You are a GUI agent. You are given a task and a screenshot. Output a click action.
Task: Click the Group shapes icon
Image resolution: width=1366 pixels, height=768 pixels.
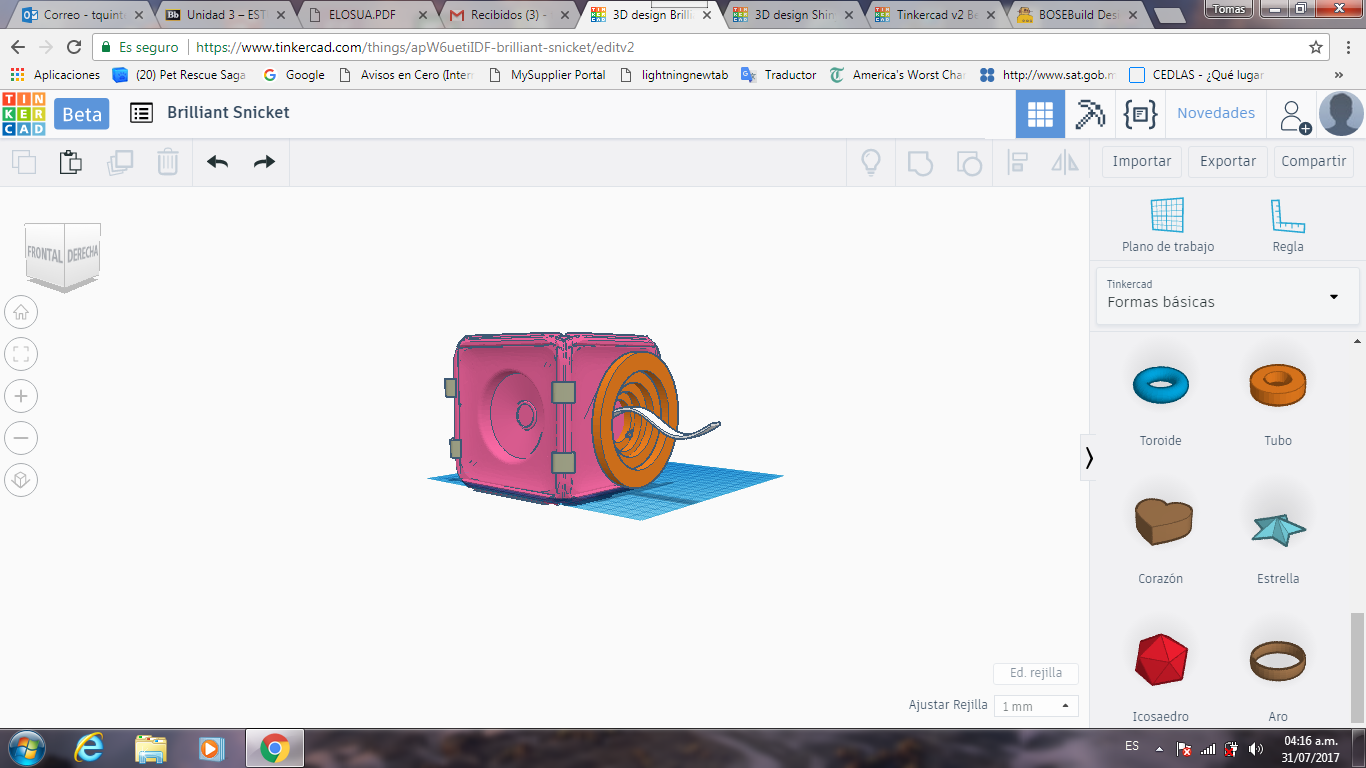coord(920,162)
